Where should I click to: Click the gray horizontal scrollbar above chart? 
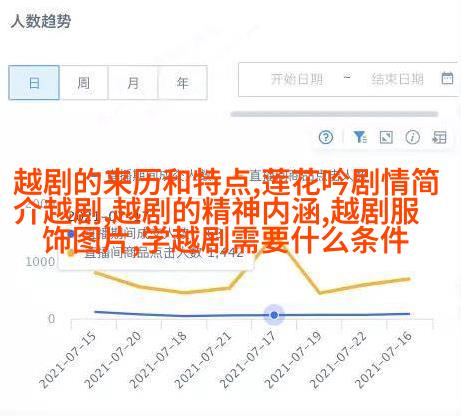334,114
